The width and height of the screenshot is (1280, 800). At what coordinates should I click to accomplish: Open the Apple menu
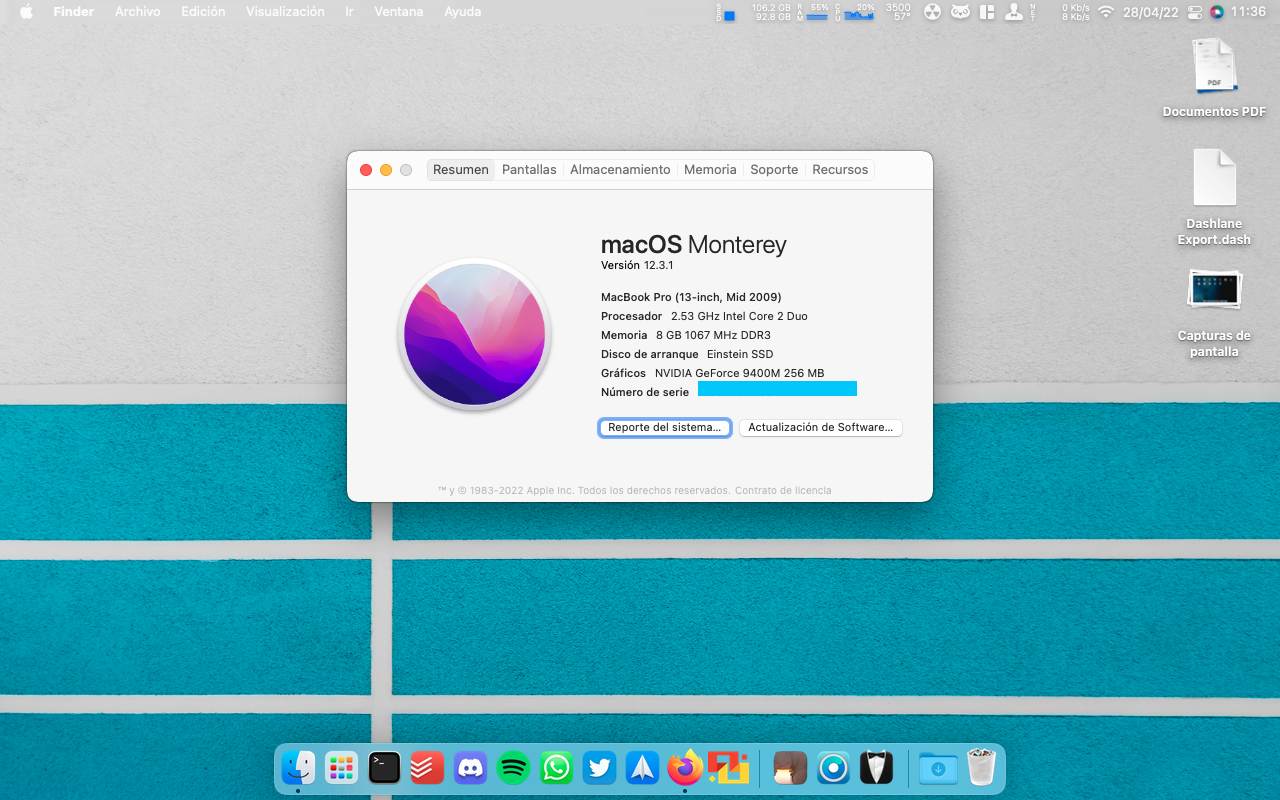pos(26,12)
